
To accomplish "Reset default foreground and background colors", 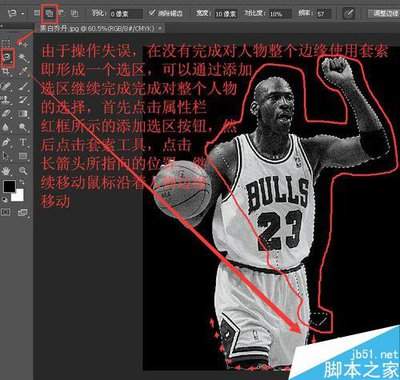I will pos(5,200).
